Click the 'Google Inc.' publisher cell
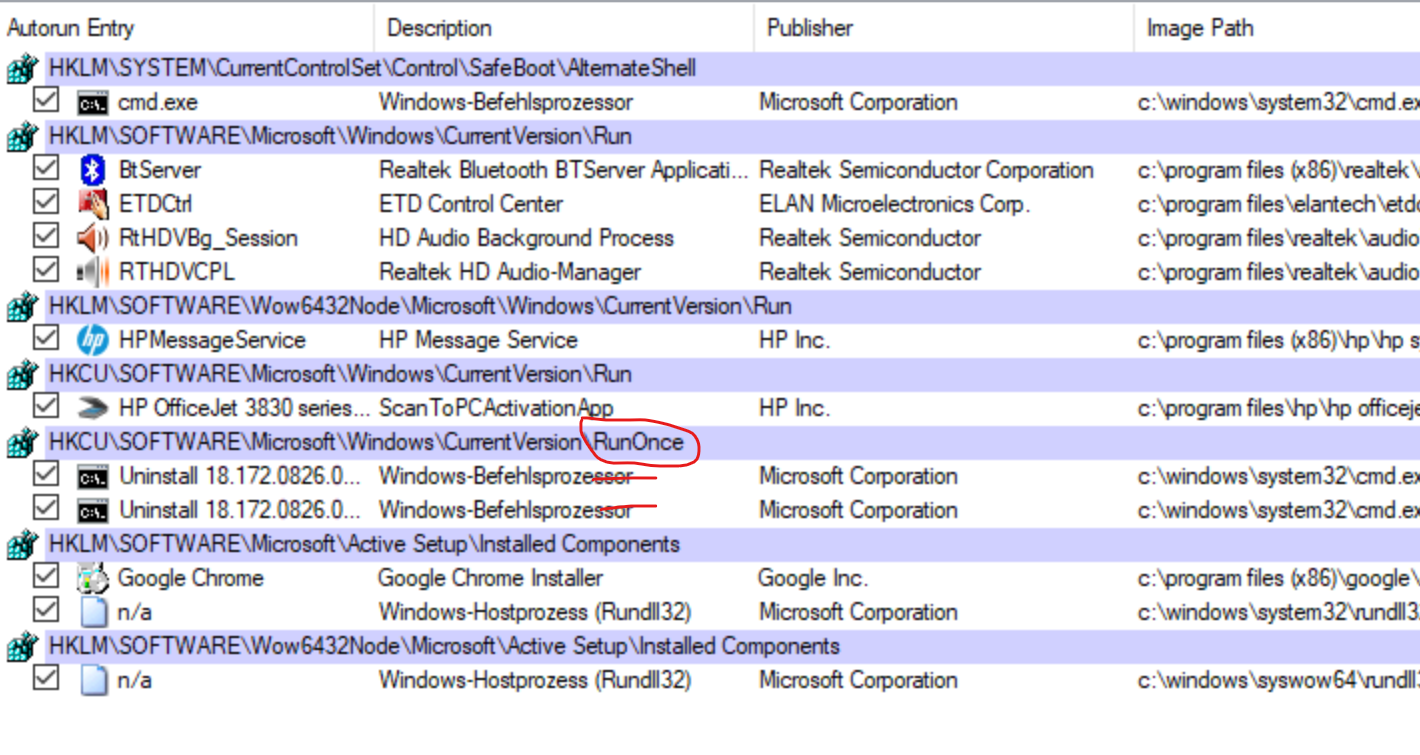This screenshot has width=1420, height=755. (812, 578)
